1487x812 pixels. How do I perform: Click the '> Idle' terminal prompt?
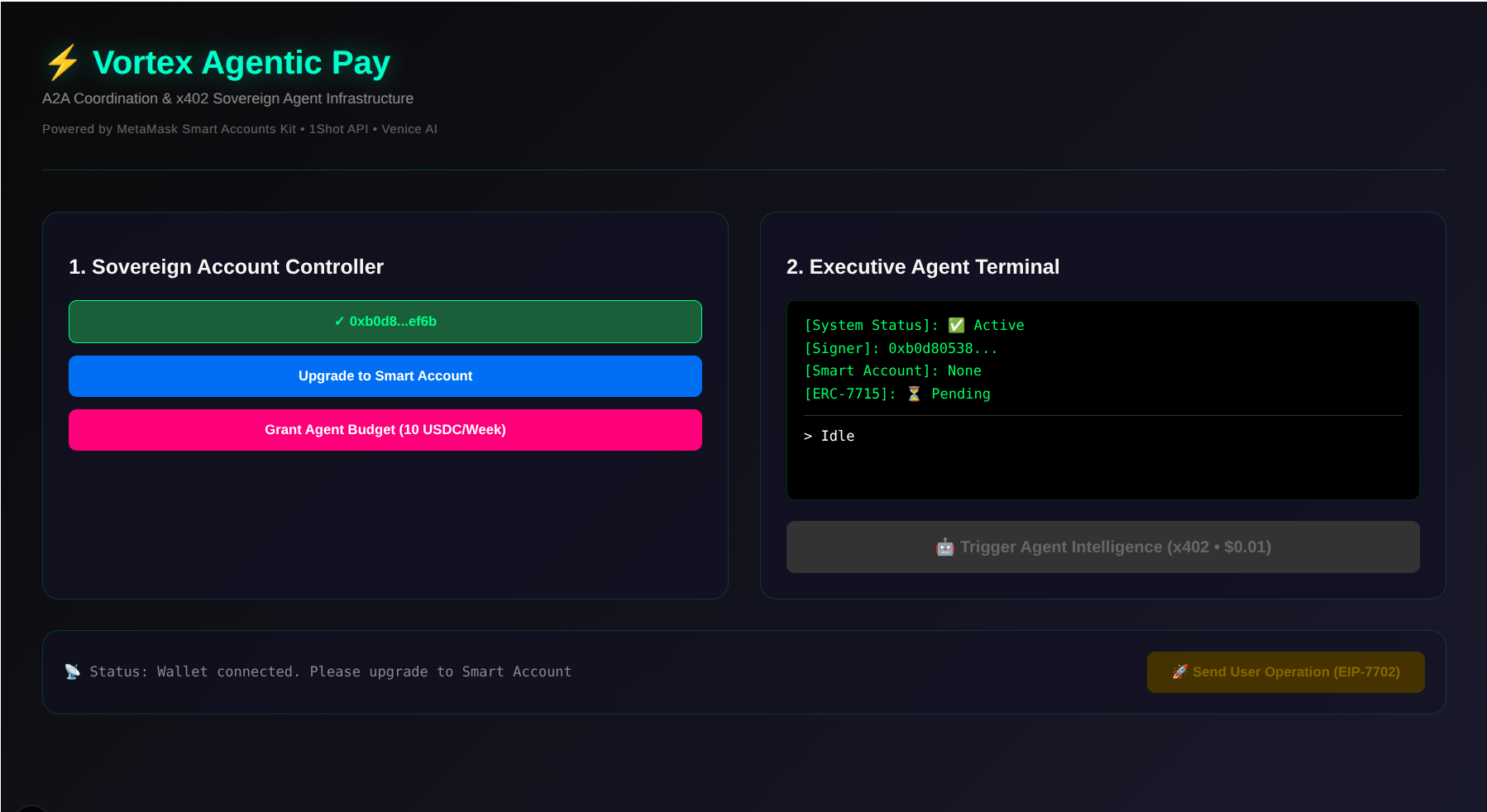coord(829,436)
